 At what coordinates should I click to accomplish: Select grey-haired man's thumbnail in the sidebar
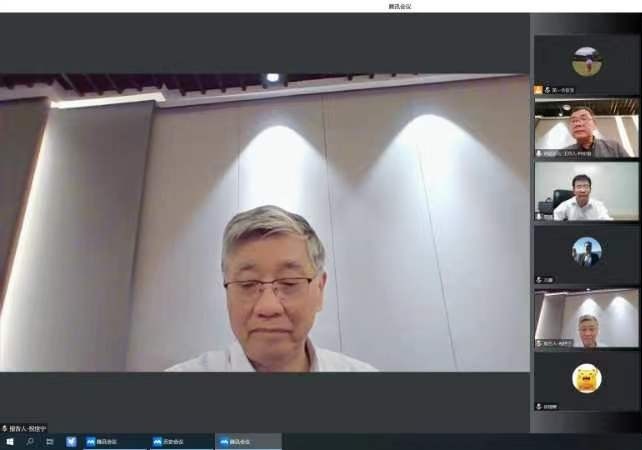(x=586, y=317)
